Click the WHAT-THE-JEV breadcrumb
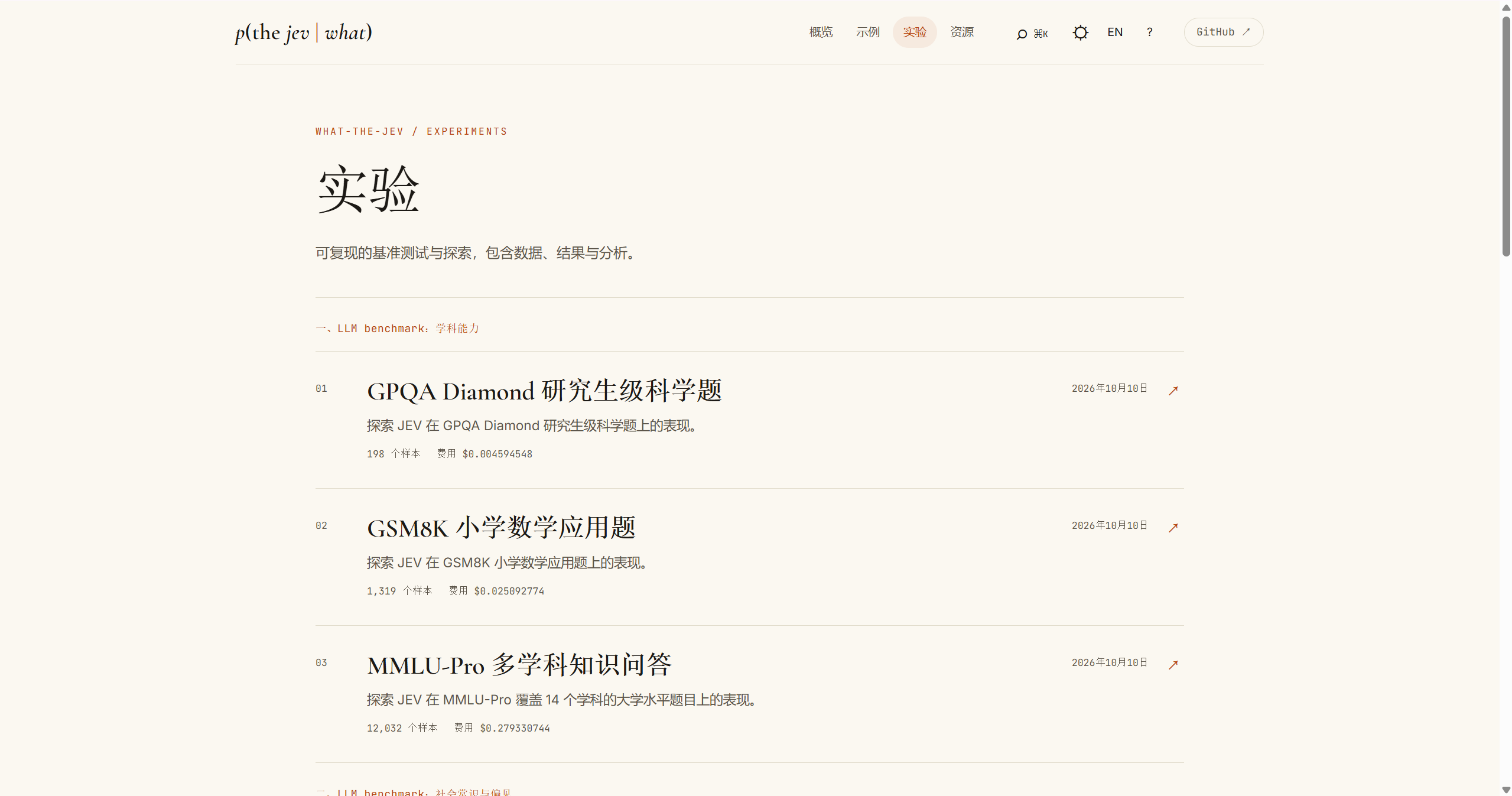 coord(359,131)
